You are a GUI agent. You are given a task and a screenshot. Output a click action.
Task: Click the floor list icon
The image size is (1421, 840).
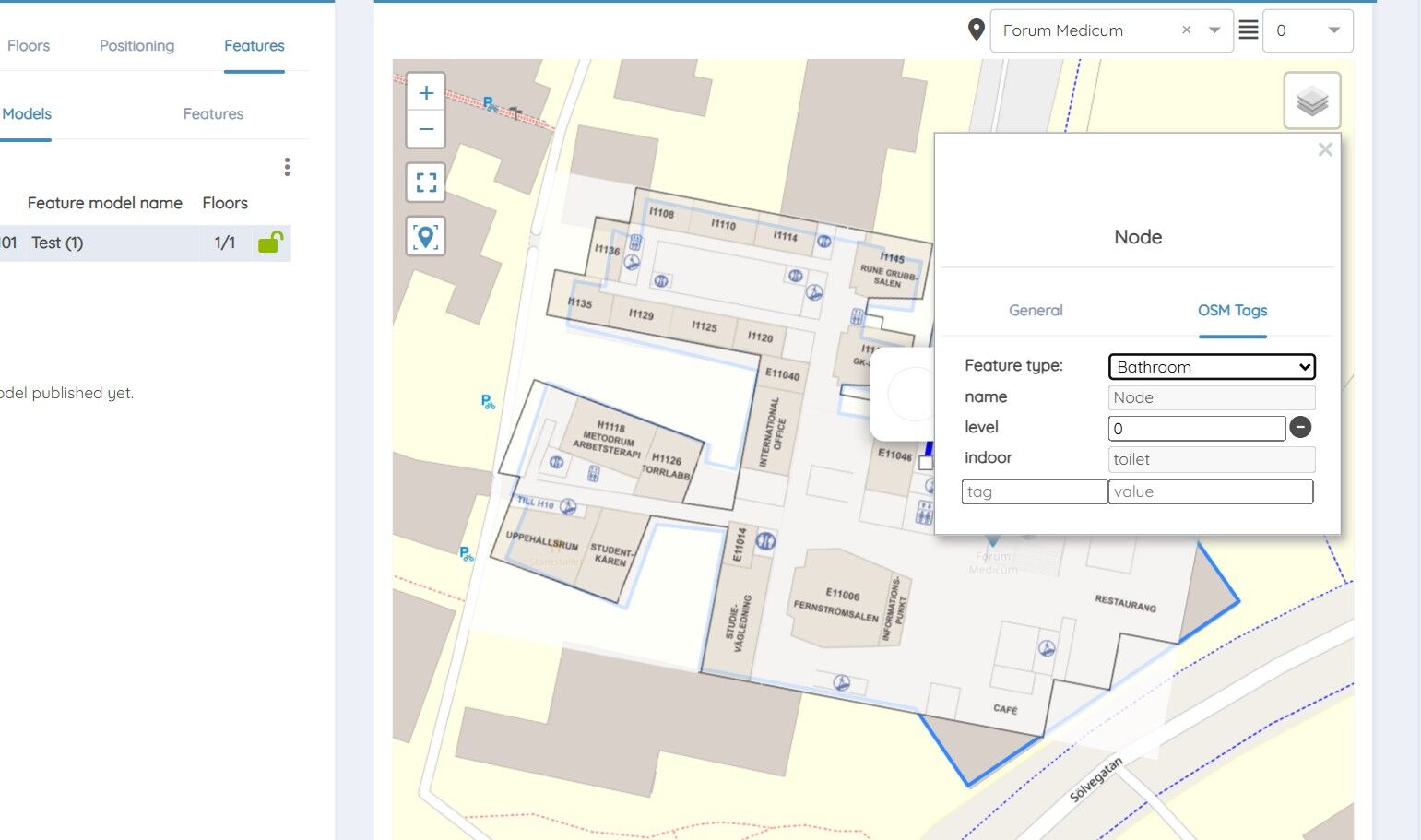[x=1248, y=30]
